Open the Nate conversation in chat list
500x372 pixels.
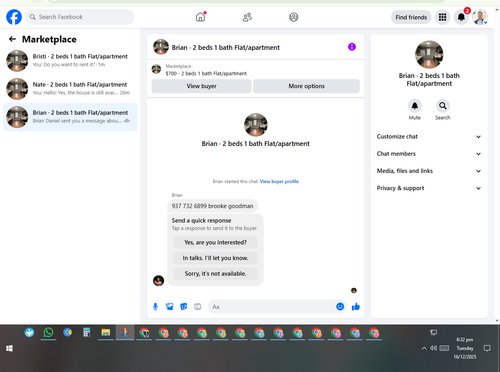click(70, 89)
